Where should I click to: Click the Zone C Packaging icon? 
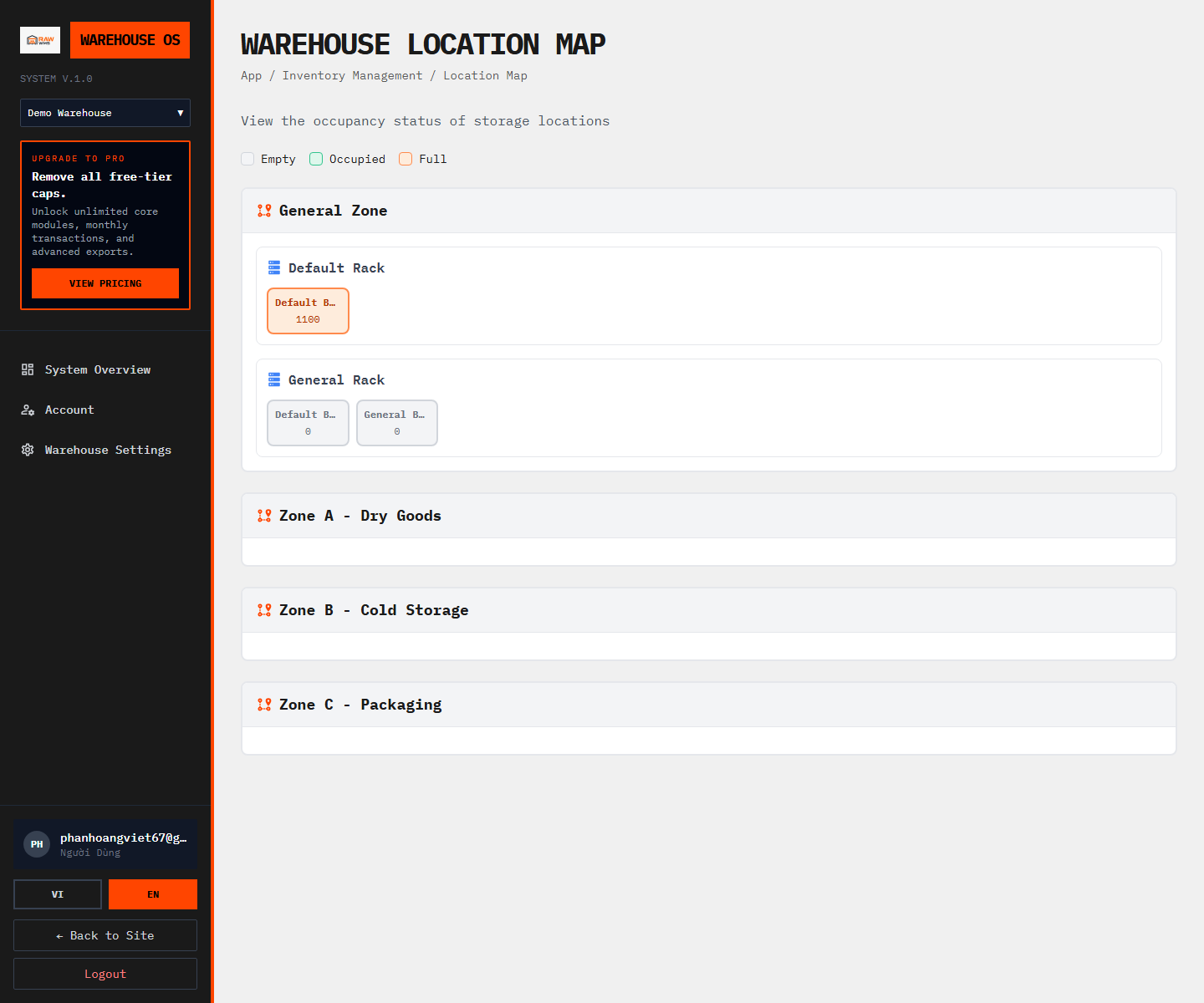click(x=264, y=705)
